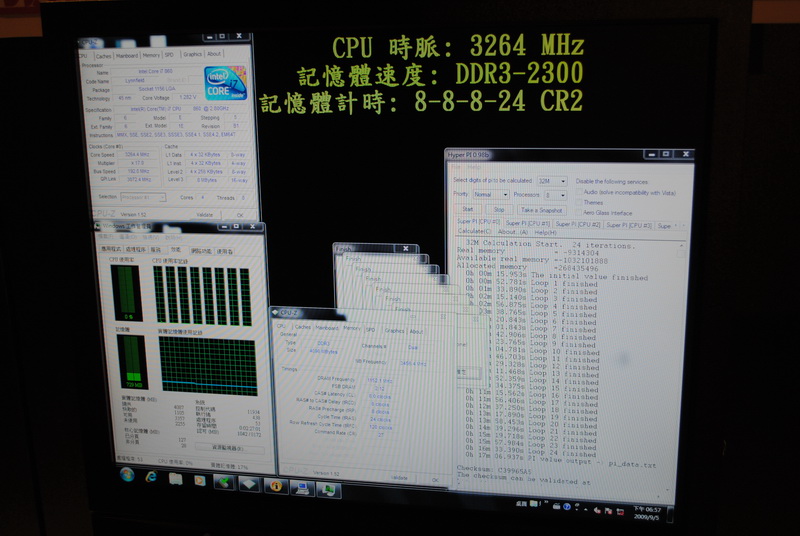Open the Processors count dropdown

click(x=555, y=195)
